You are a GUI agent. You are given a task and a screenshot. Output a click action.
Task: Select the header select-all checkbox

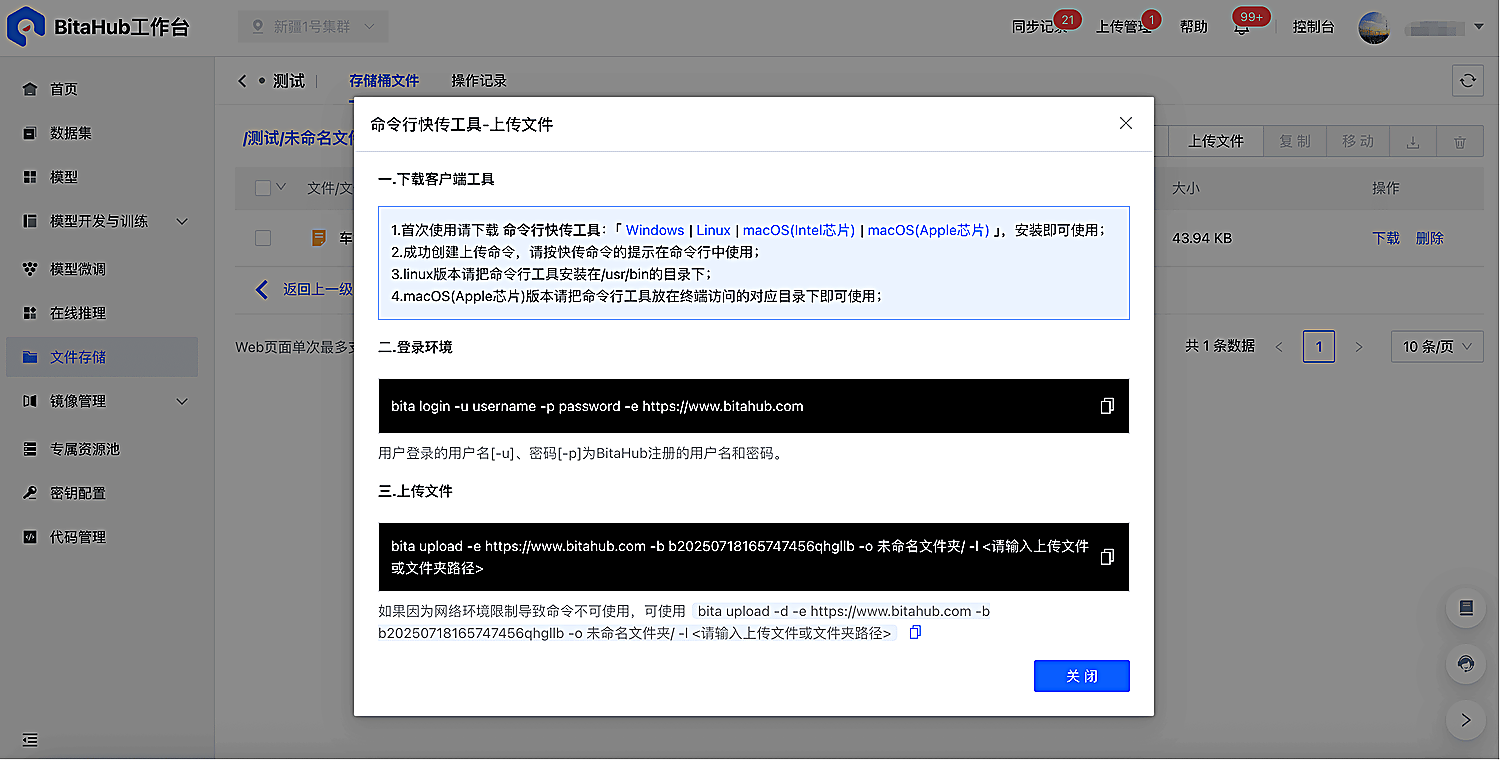click(263, 187)
